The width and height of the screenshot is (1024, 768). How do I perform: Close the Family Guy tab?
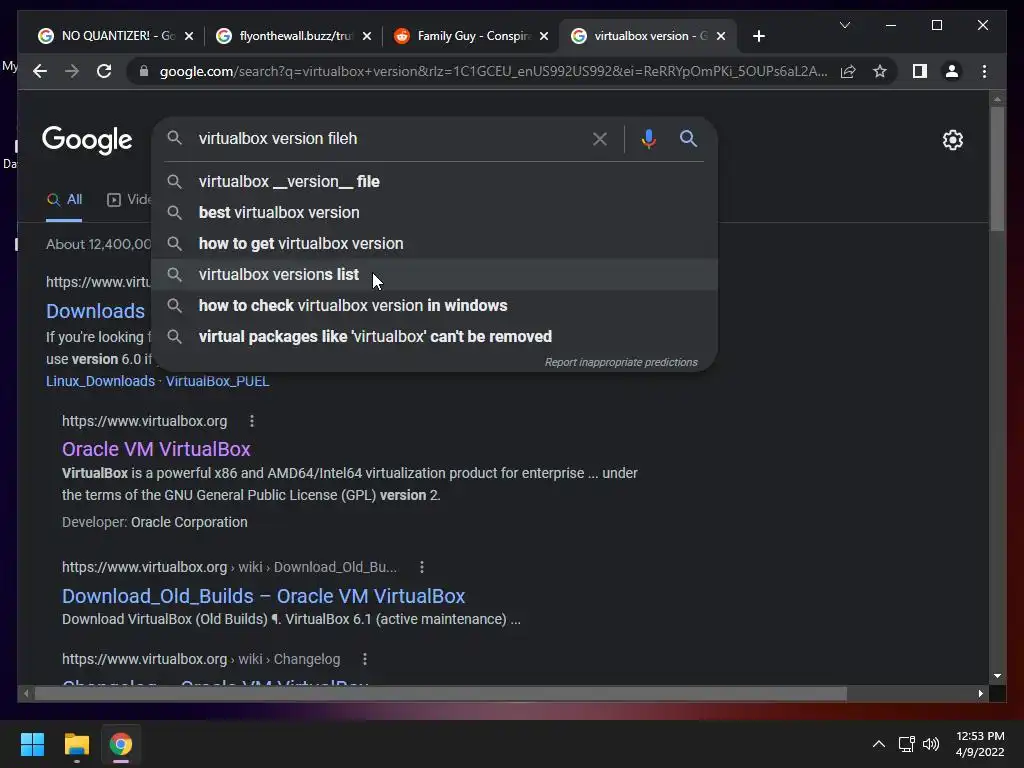tap(544, 36)
